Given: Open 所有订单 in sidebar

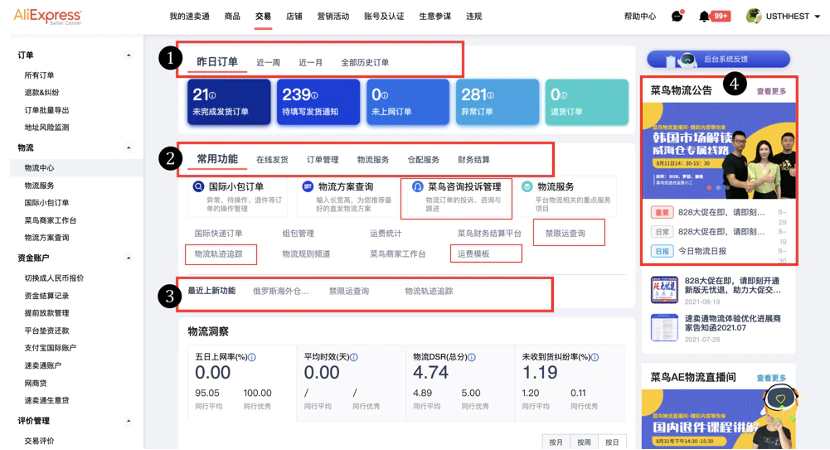Looking at the screenshot, I should (39, 76).
